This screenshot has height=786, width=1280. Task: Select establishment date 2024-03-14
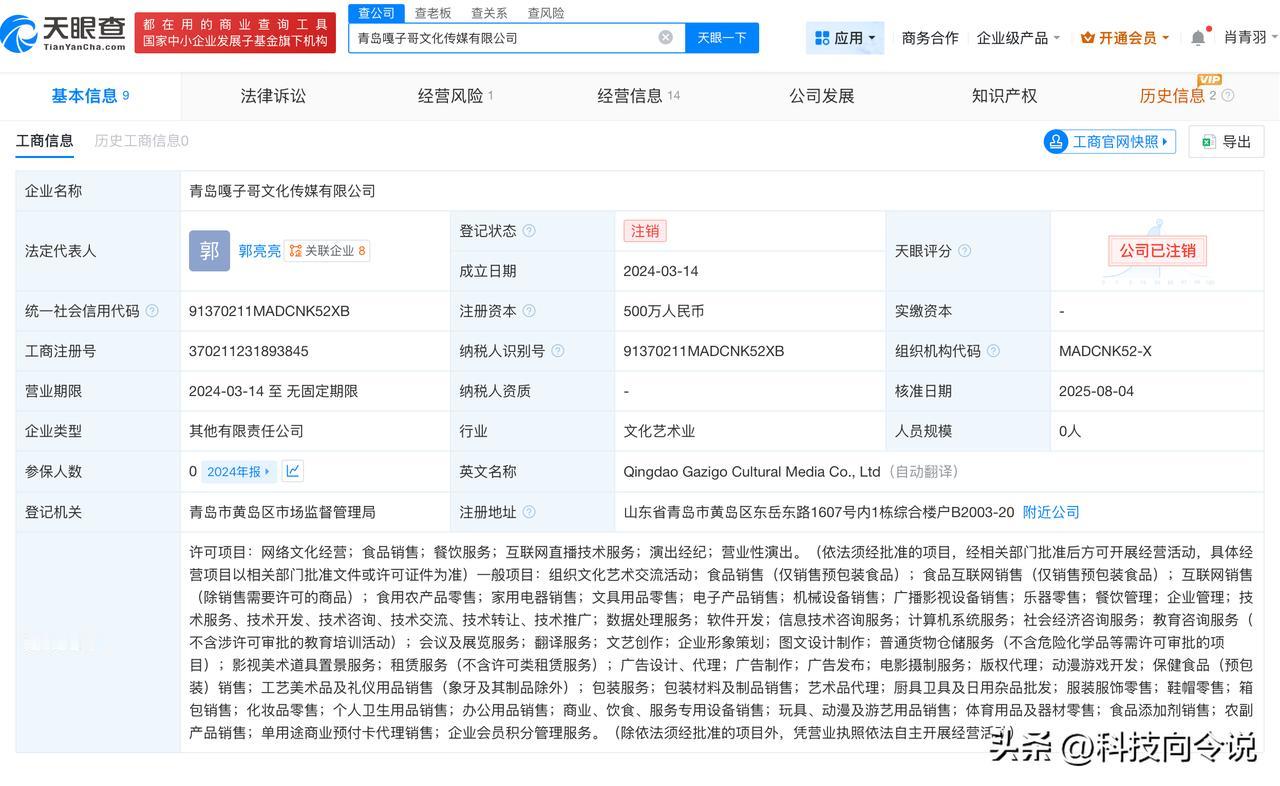[660, 271]
